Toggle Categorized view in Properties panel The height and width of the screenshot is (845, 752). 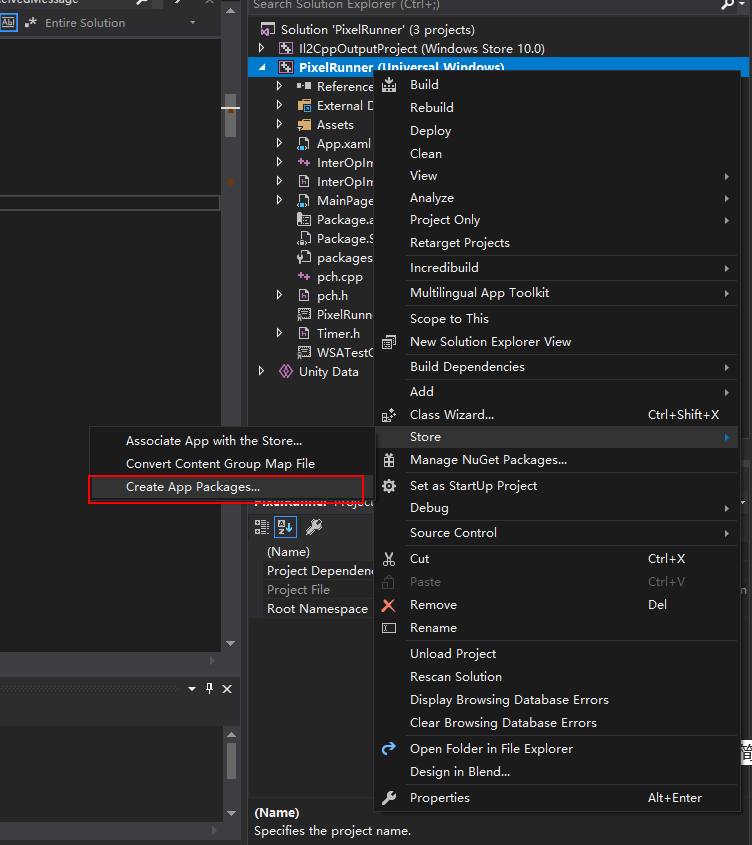[262, 527]
